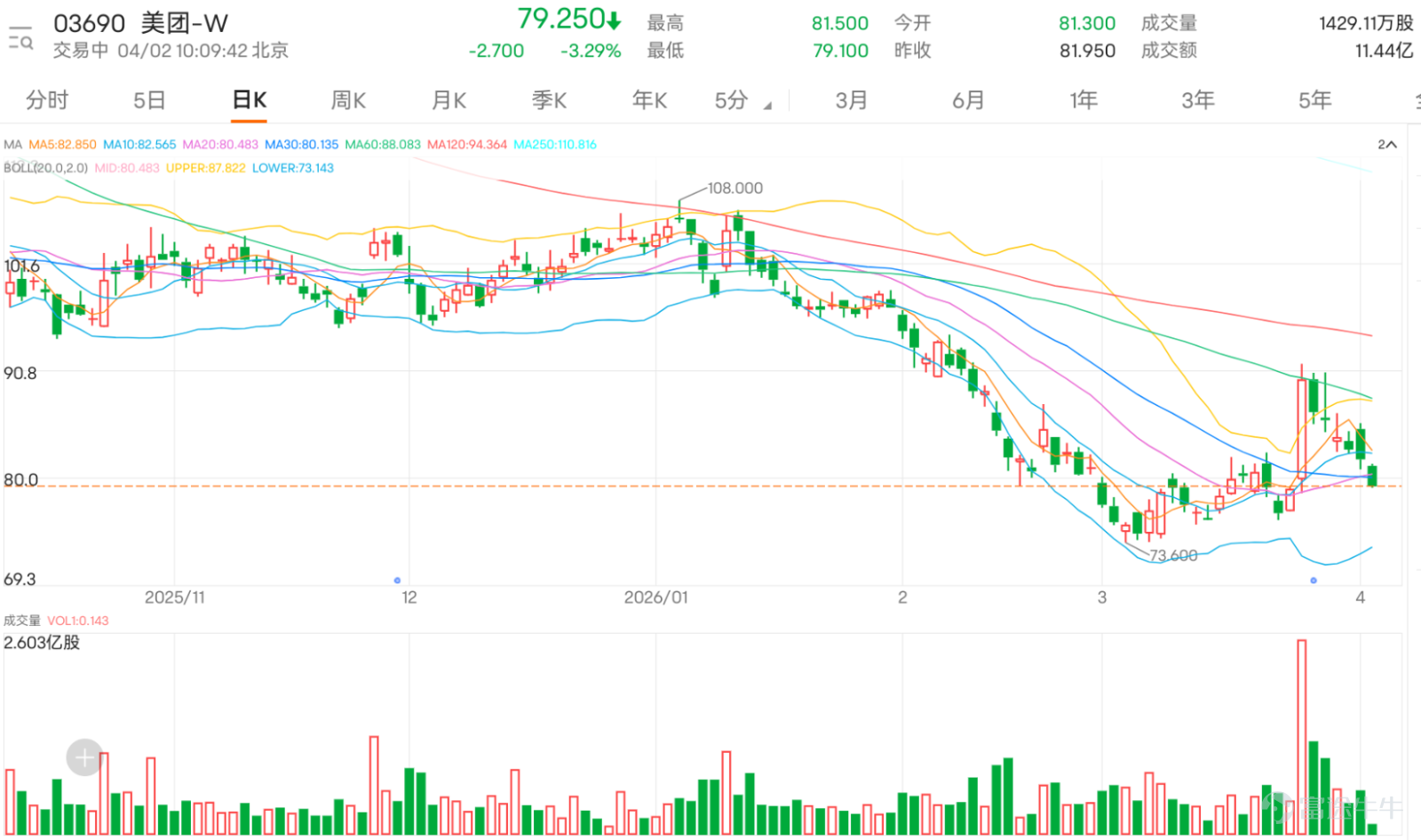Image resolution: width=1421 pixels, height=840 pixels.
Task: Click the 昨收 value 81.950
Action: (x=1087, y=51)
